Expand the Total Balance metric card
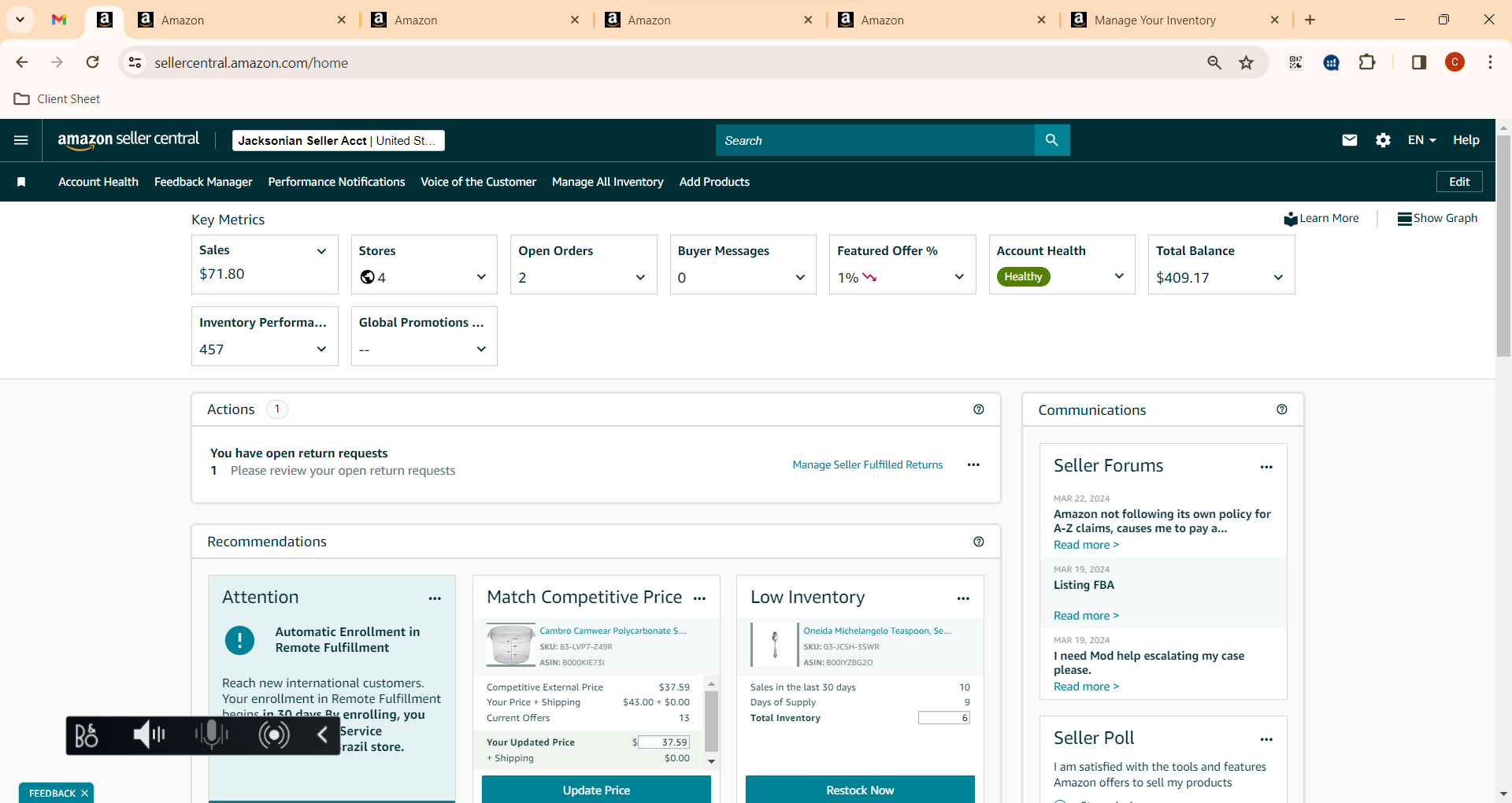The image size is (1512, 803). click(1278, 277)
